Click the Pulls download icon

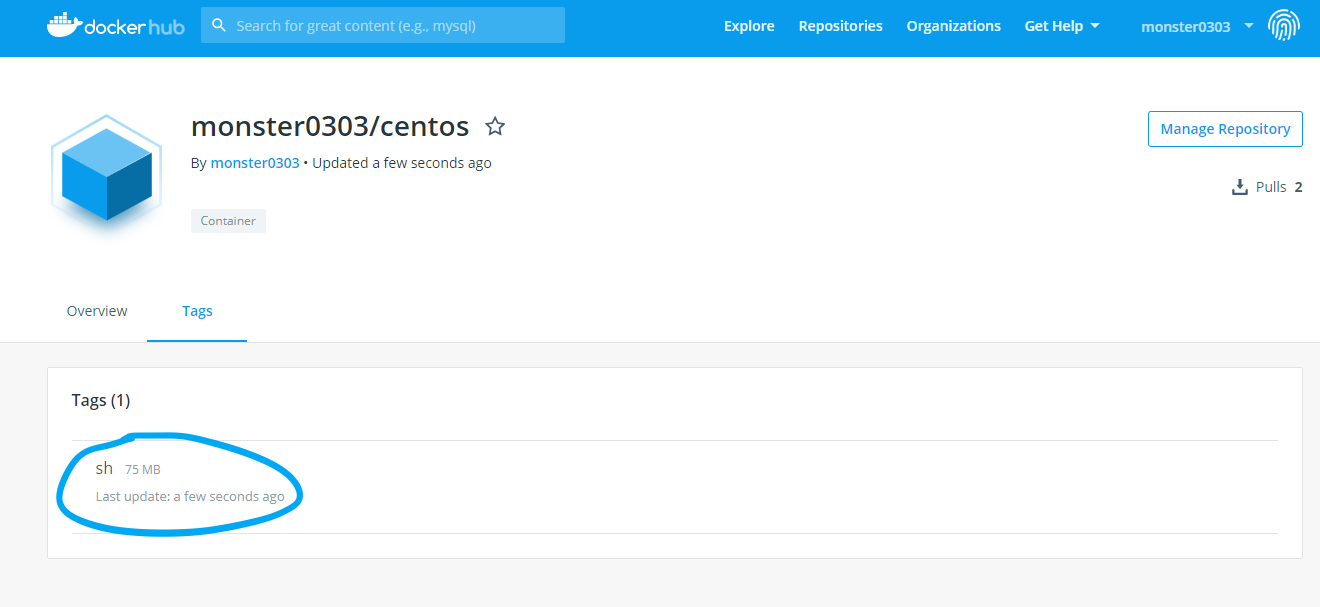pyautogui.click(x=1240, y=187)
